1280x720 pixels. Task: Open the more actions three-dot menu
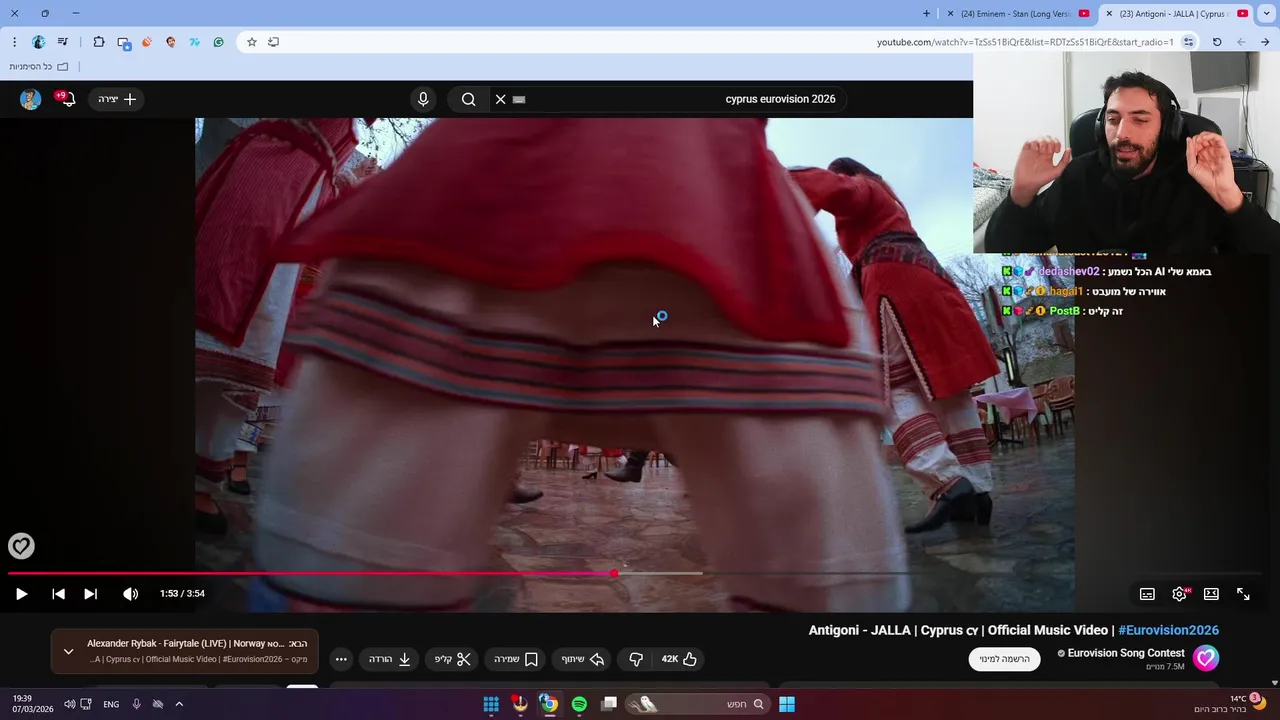click(x=341, y=659)
